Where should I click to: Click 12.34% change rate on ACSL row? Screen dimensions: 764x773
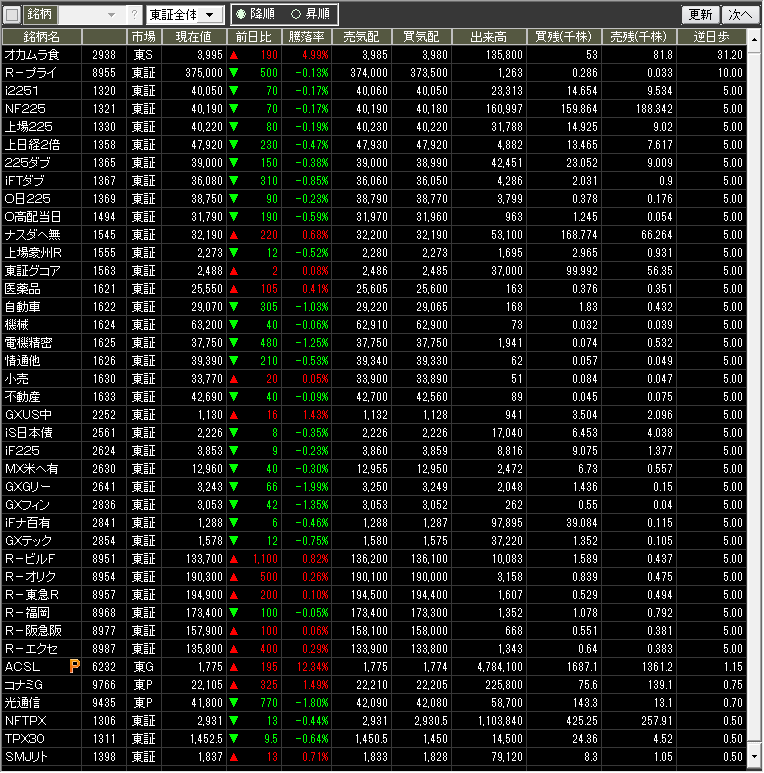pos(313,667)
